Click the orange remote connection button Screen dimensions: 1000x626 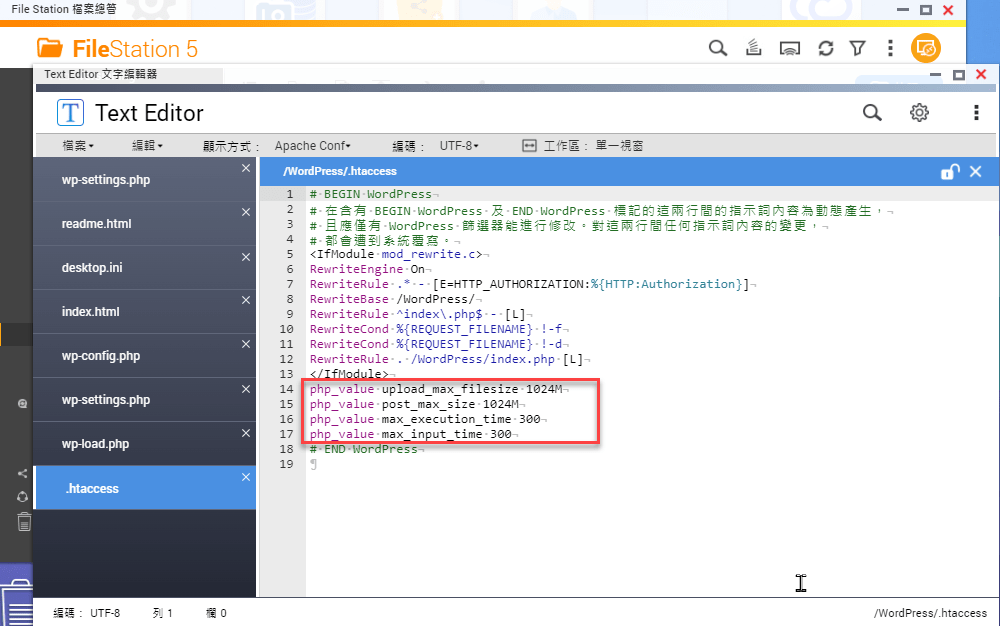925,48
